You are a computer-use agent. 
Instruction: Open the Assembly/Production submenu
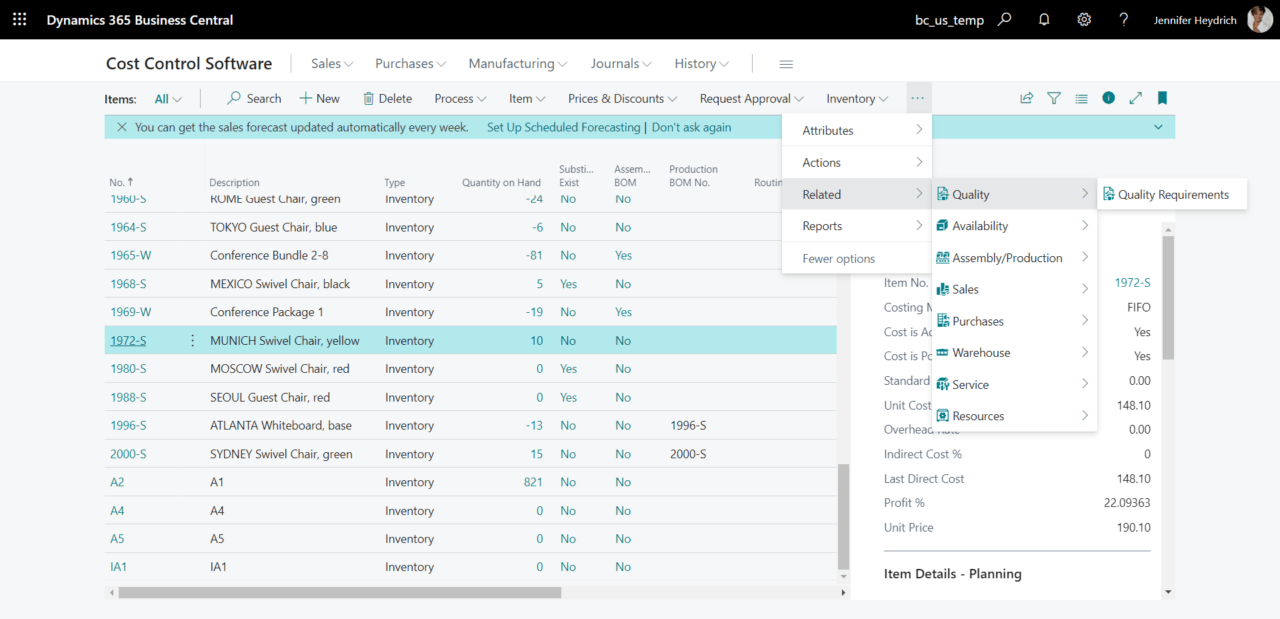pos(1014,258)
